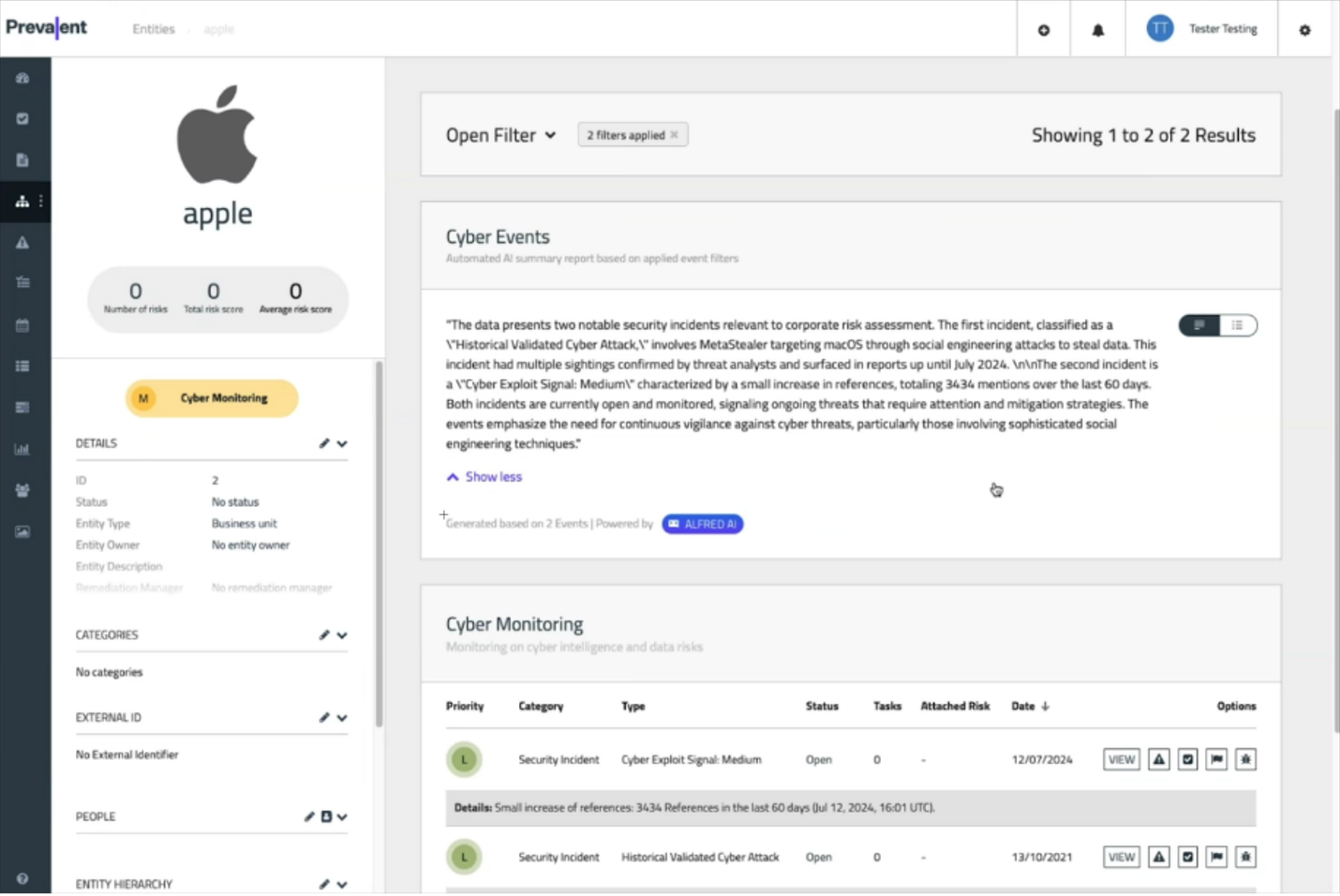Open the stacked rows icon in sidebar

(22, 408)
